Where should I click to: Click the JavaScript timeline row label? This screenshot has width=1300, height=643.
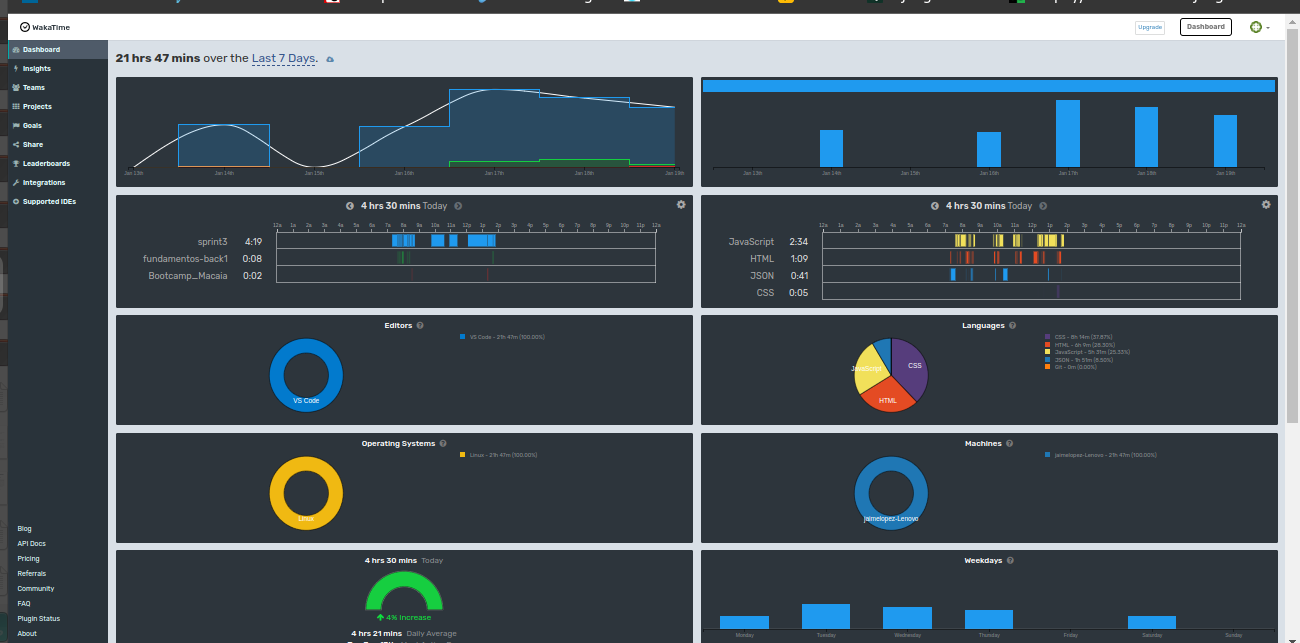point(752,241)
